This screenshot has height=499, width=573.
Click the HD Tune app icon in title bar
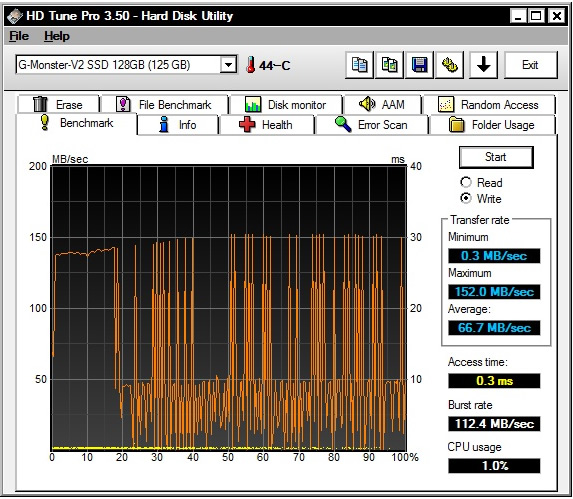pos(15,16)
